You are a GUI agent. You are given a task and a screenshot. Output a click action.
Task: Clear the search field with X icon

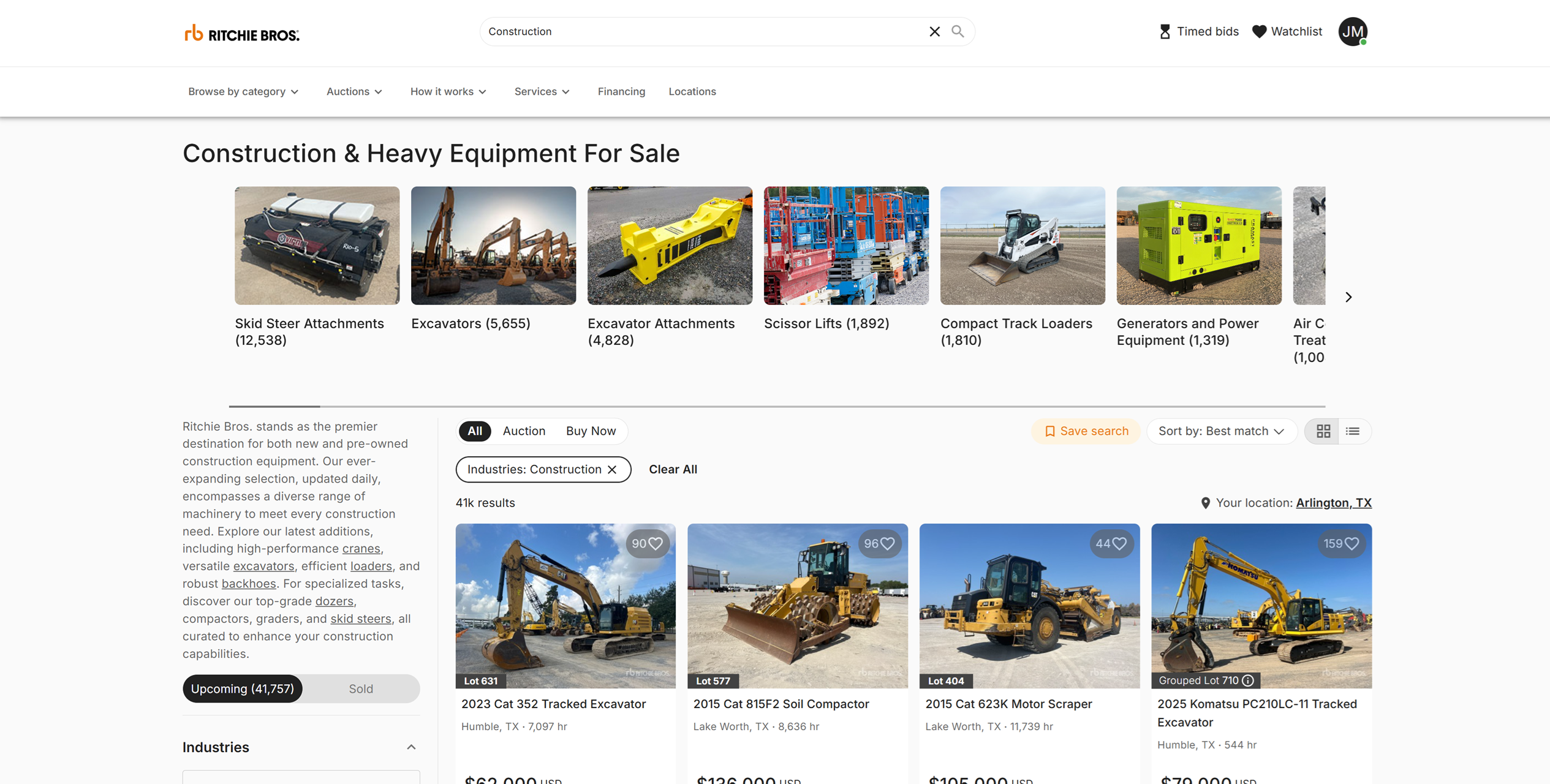(934, 31)
